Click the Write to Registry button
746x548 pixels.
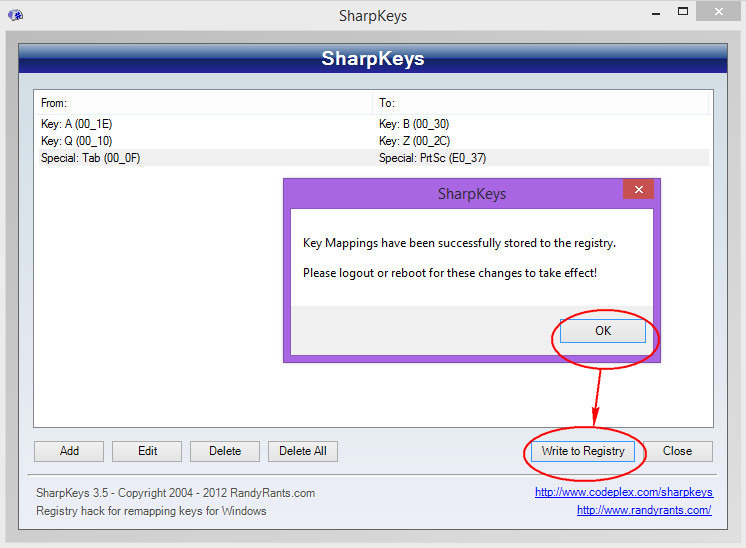tap(583, 451)
